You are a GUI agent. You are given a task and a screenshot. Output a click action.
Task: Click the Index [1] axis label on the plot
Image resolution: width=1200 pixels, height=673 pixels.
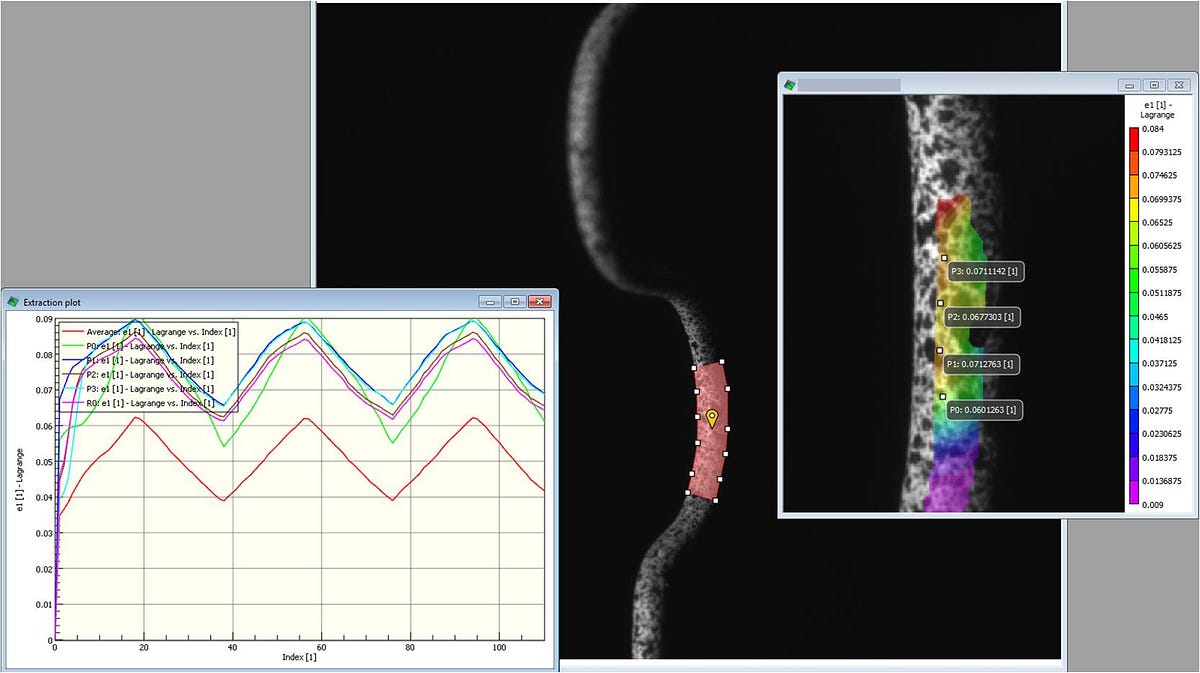pyautogui.click(x=298, y=658)
